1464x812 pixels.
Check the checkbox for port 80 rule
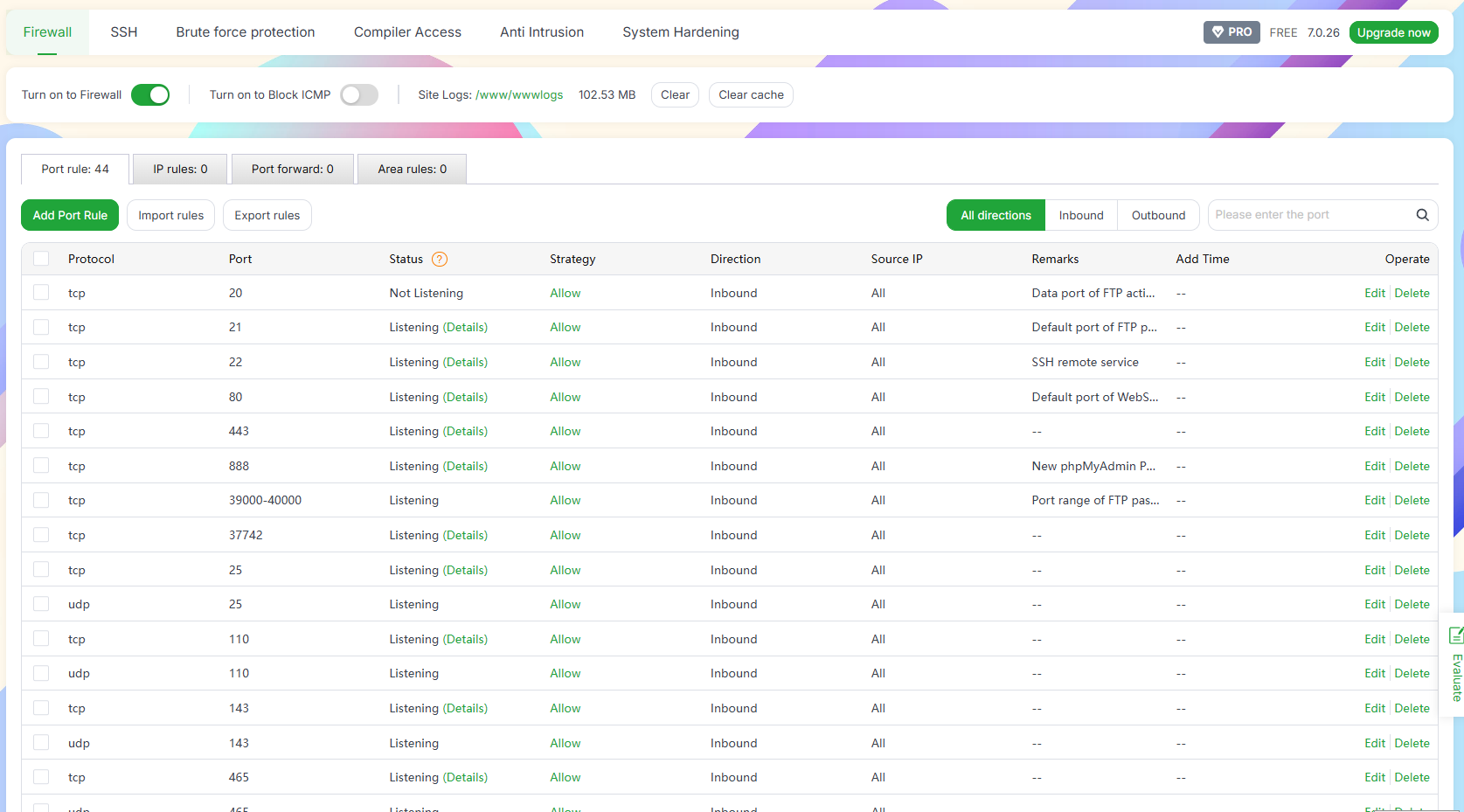click(x=41, y=396)
